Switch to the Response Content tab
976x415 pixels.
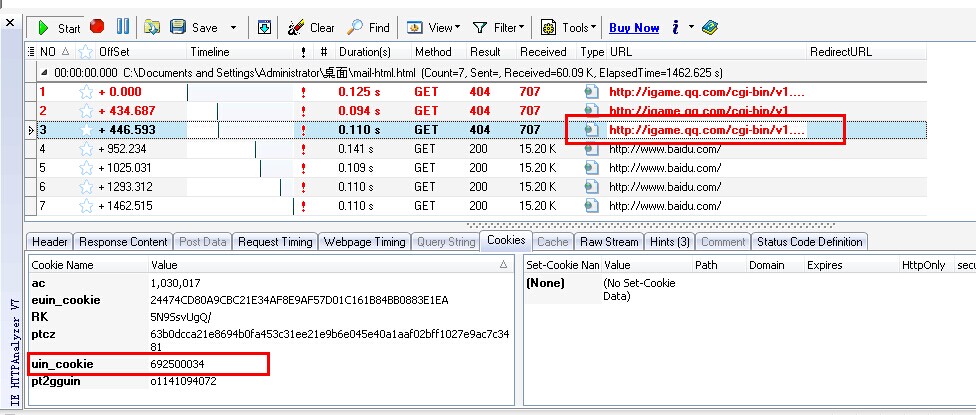point(124,241)
